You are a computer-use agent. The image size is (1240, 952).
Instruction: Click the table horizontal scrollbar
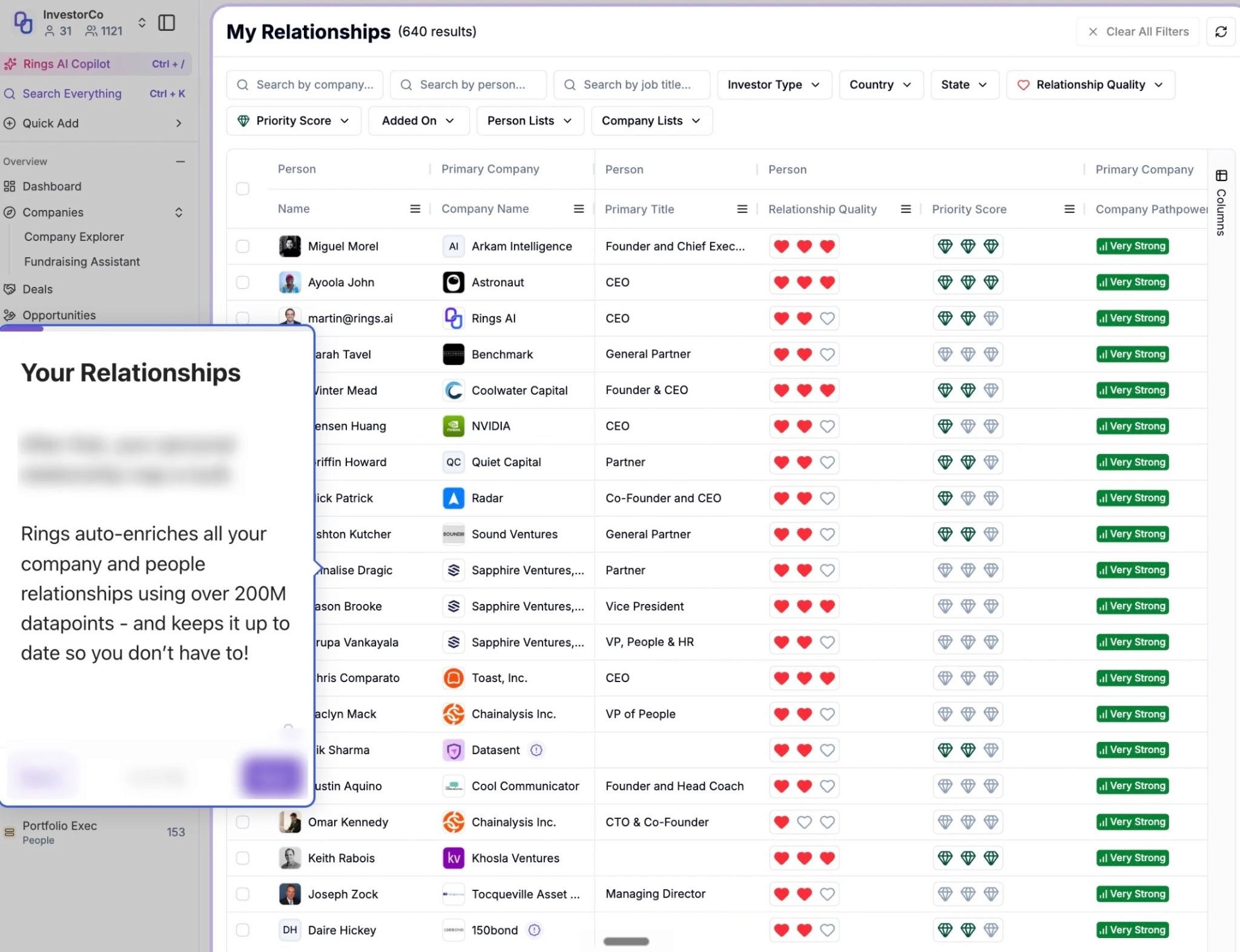[626, 941]
